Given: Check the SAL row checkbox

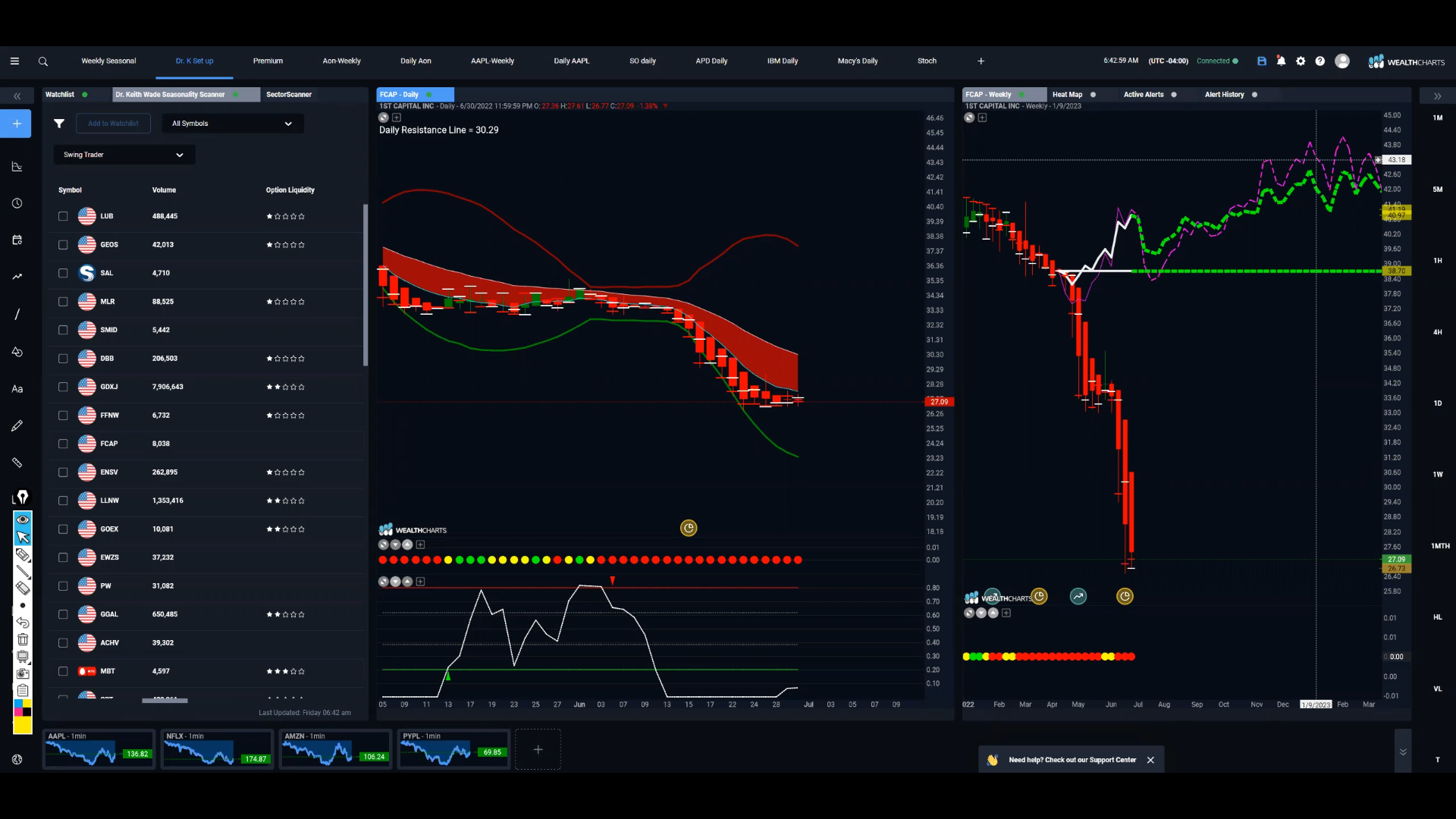Looking at the screenshot, I should click(63, 273).
